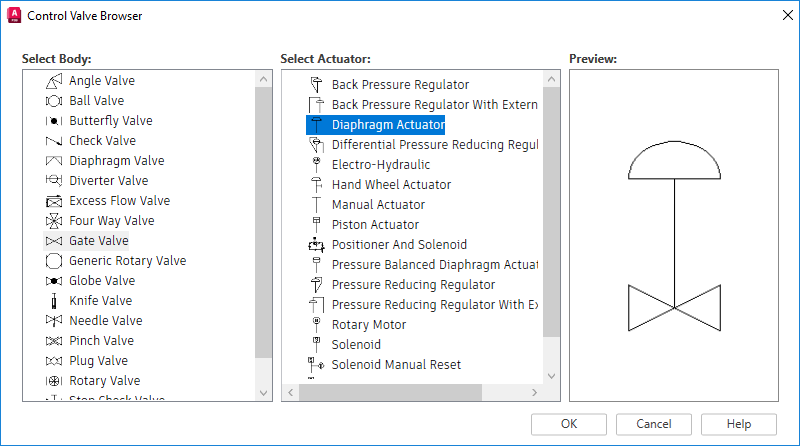Open Help for Control Valve Browser
800x446 pixels.
pos(739,424)
